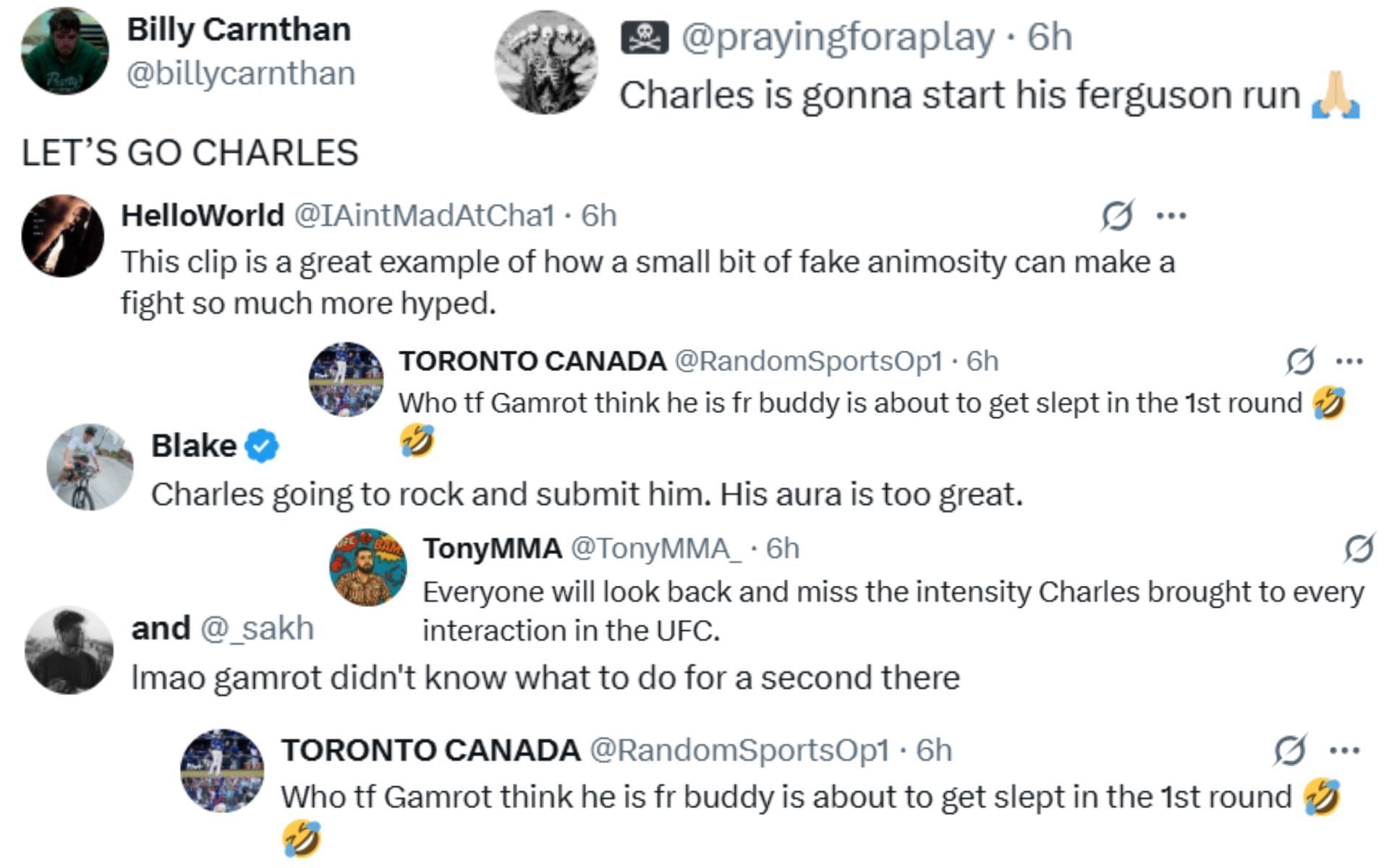Screen dimensions: 1389x868
Task: Click the @IAintMadAtCha1 handle
Action: pos(424,216)
